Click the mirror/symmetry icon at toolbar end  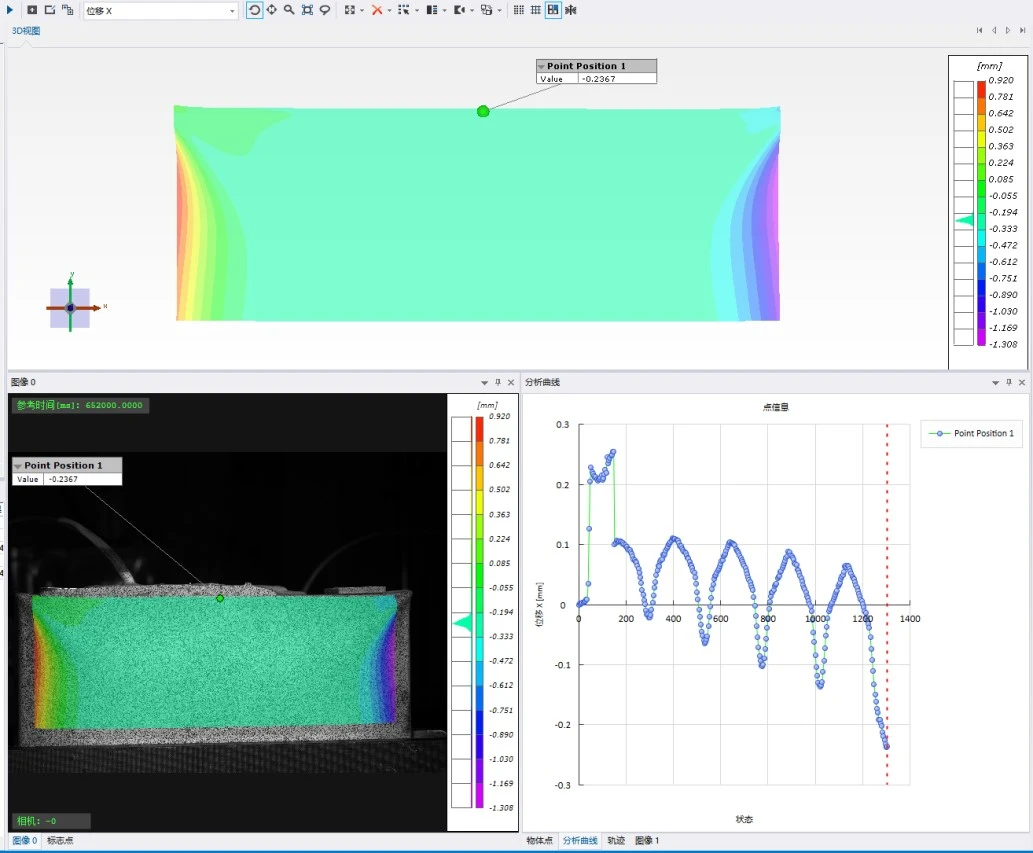pos(570,10)
